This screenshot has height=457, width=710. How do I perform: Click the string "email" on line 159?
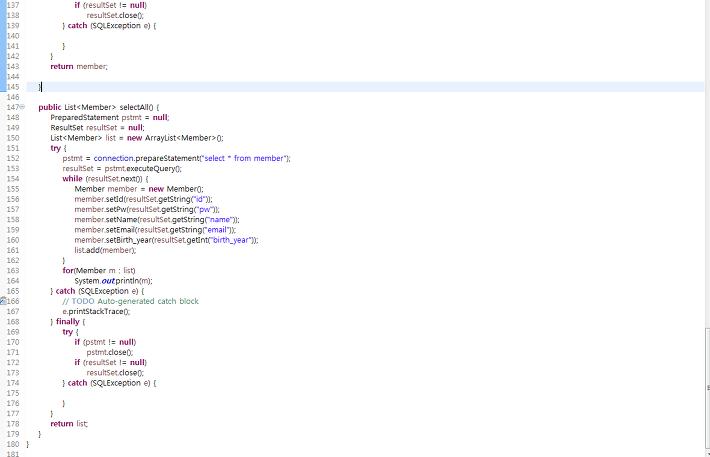click(x=216, y=230)
